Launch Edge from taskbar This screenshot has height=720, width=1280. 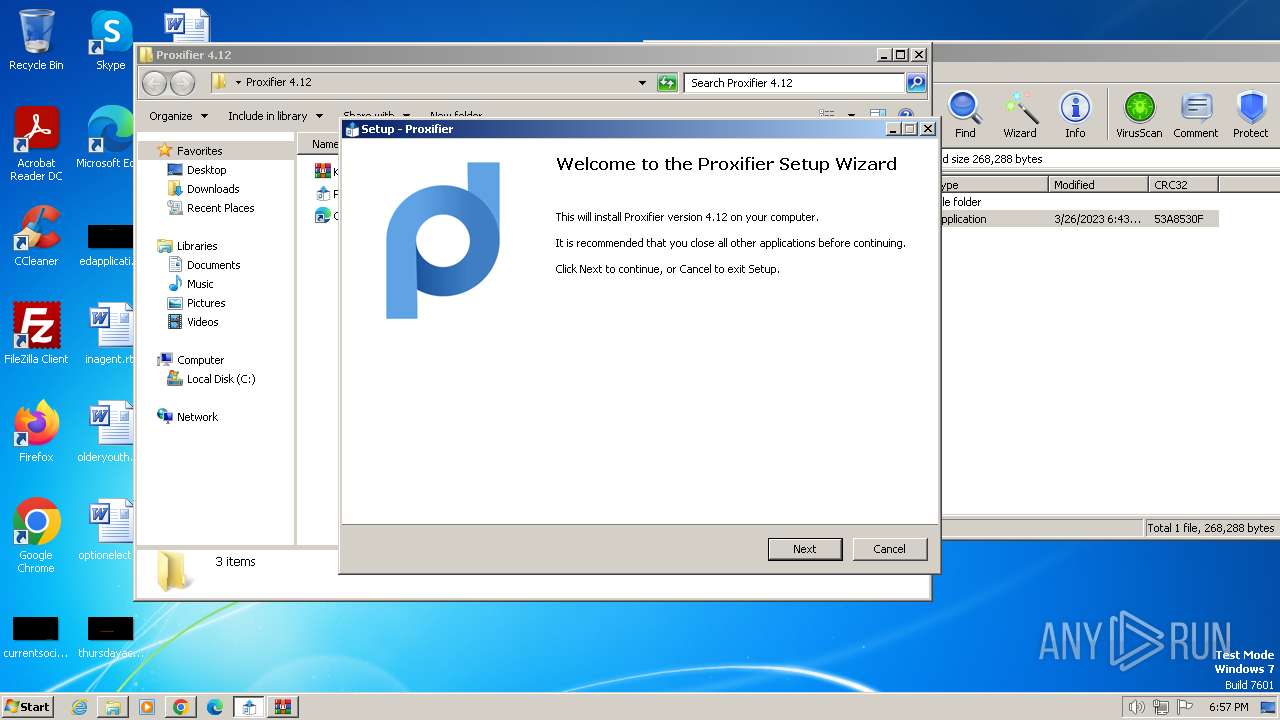tap(215, 707)
